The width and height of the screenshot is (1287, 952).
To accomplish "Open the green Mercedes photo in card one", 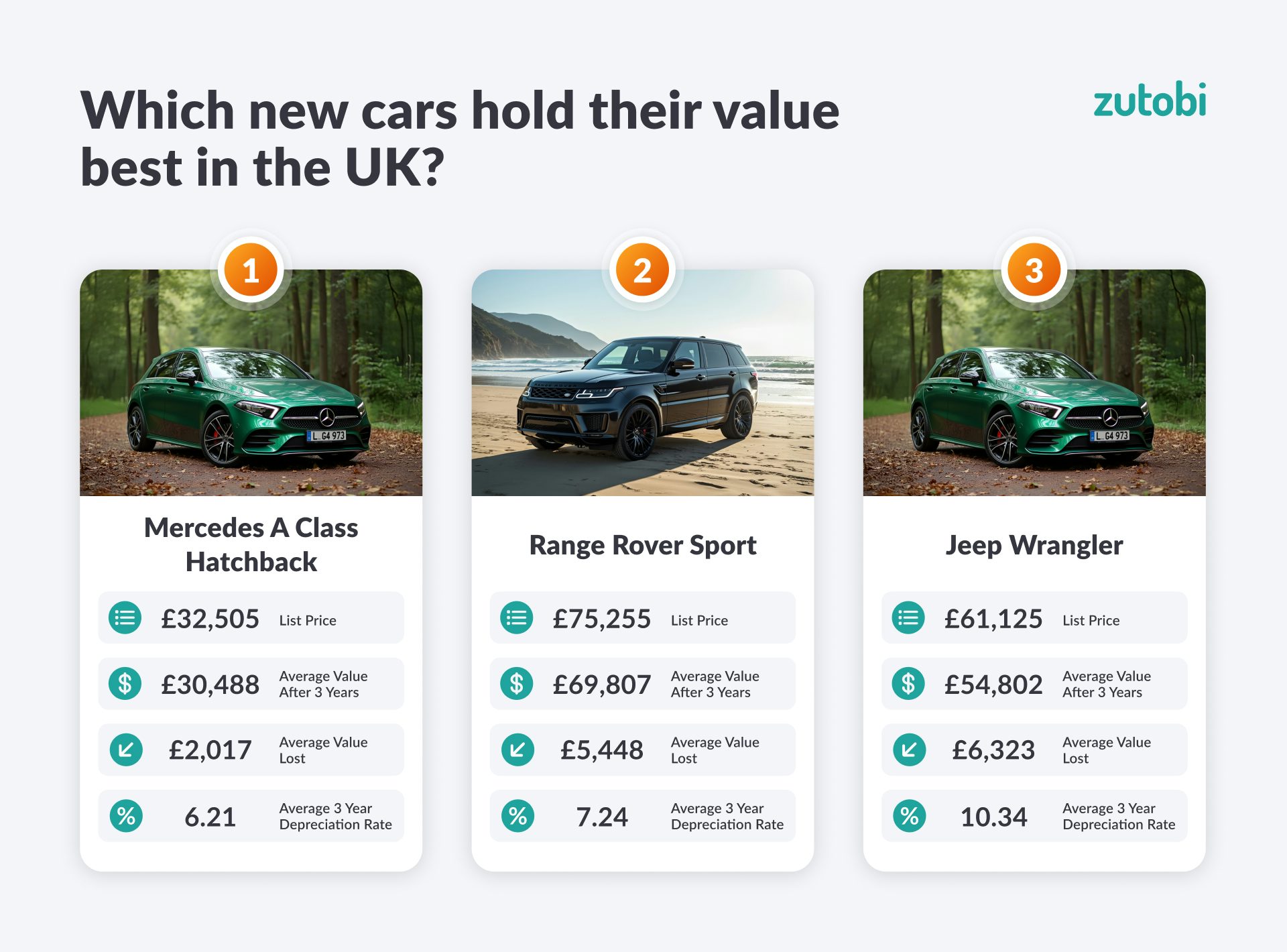I will coord(251,396).
